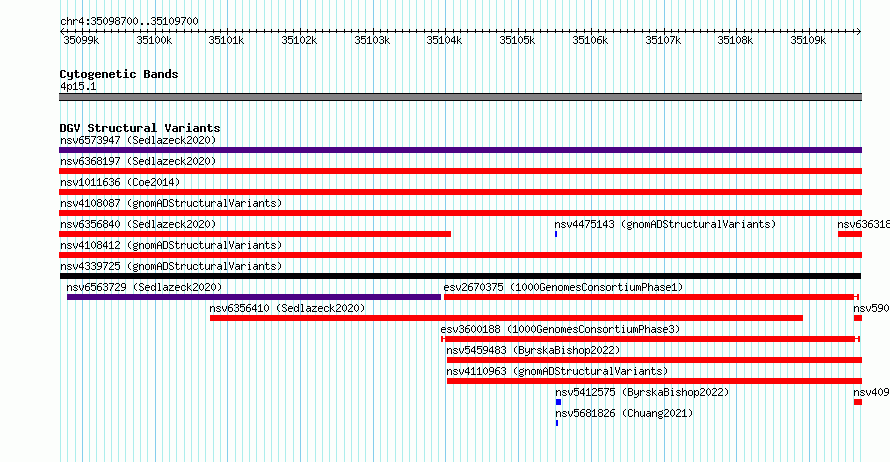The width and height of the screenshot is (890, 462).
Task: Click the red esv2670375 variant bar
Action: (x=651, y=297)
